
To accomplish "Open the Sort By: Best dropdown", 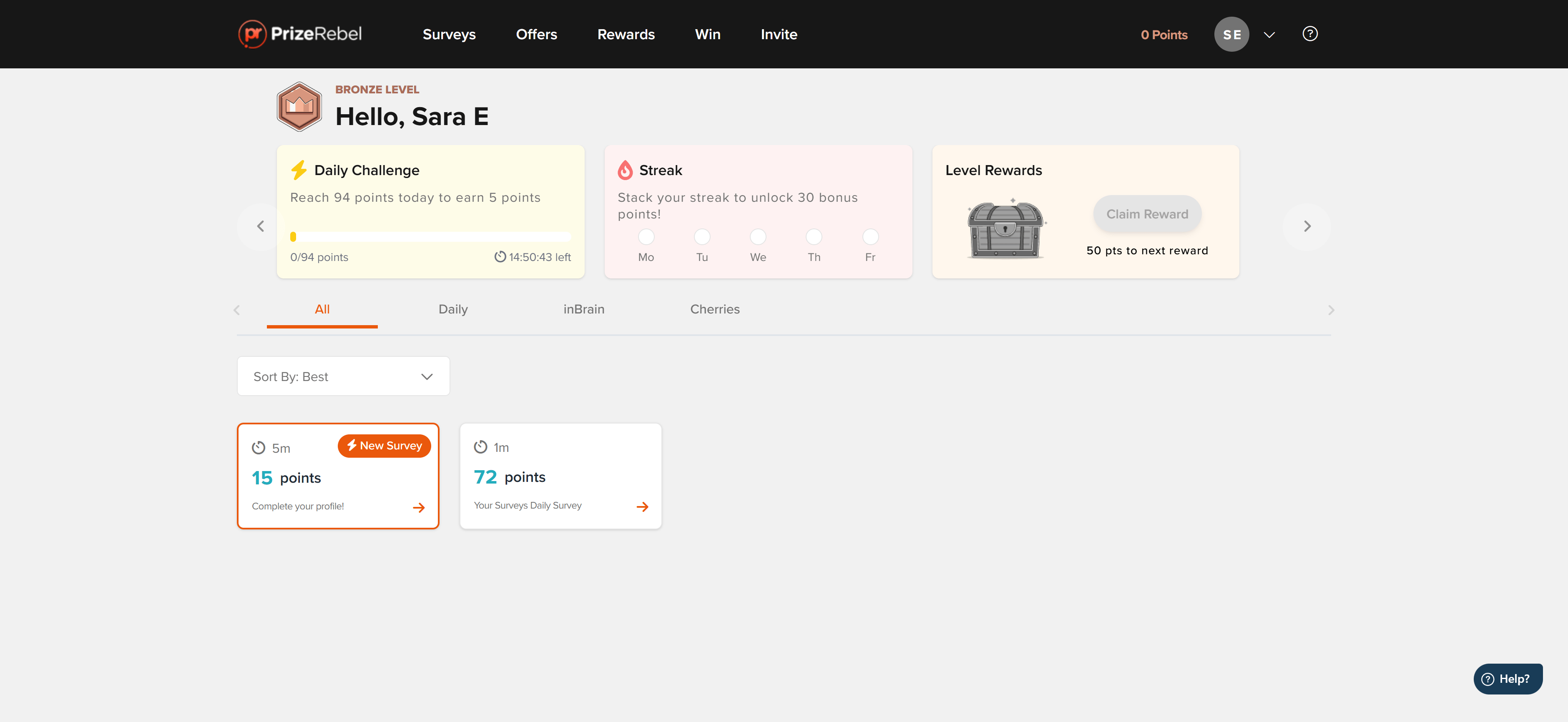I will [343, 376].
